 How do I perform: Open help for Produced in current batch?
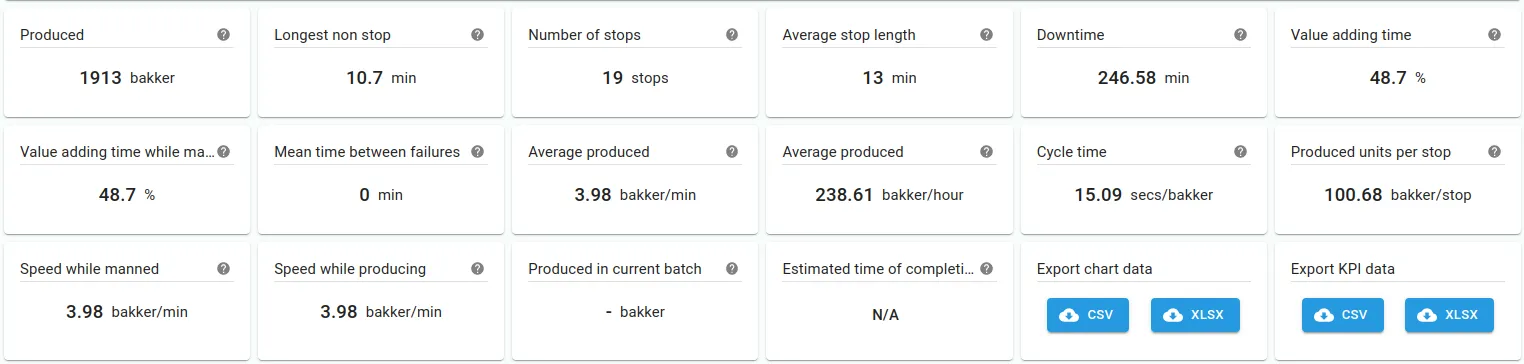[x=732, y=269]
